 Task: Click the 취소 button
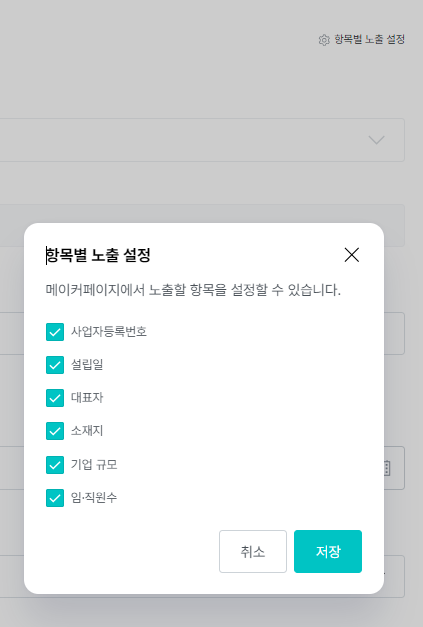[x=253, y=551]
